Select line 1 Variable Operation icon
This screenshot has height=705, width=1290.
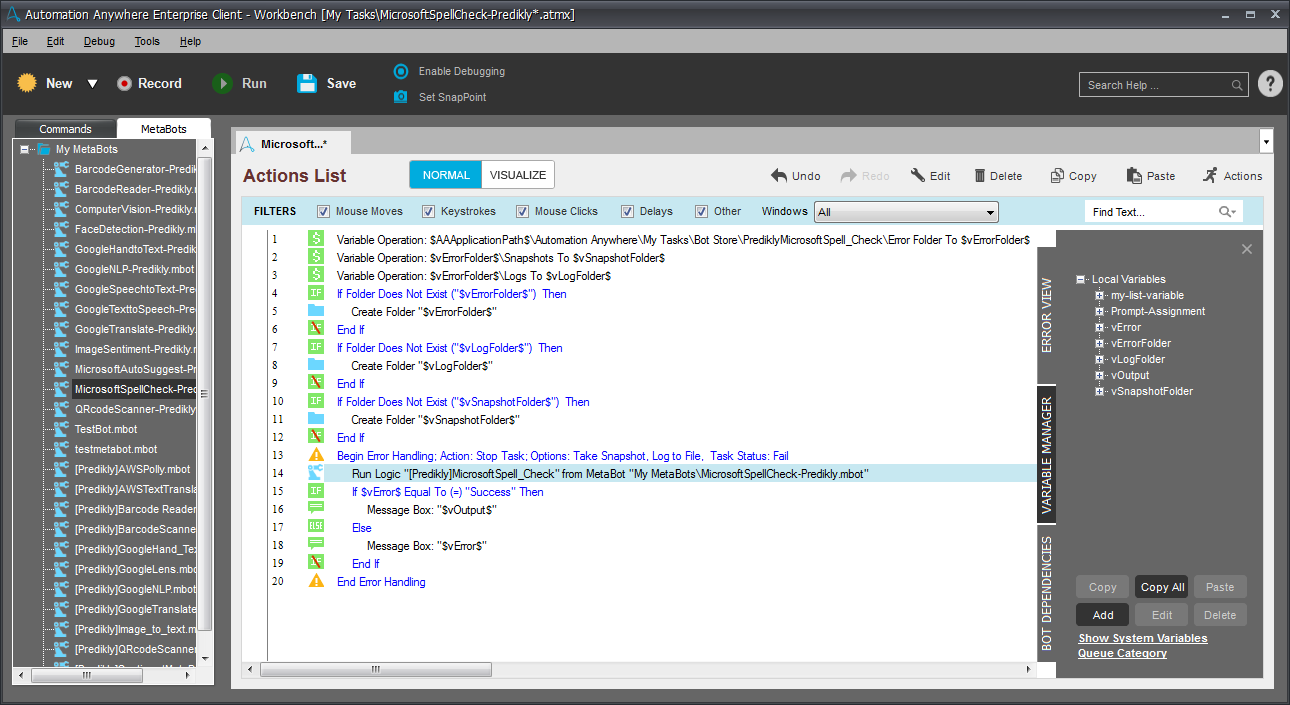(x=316, y=239)
